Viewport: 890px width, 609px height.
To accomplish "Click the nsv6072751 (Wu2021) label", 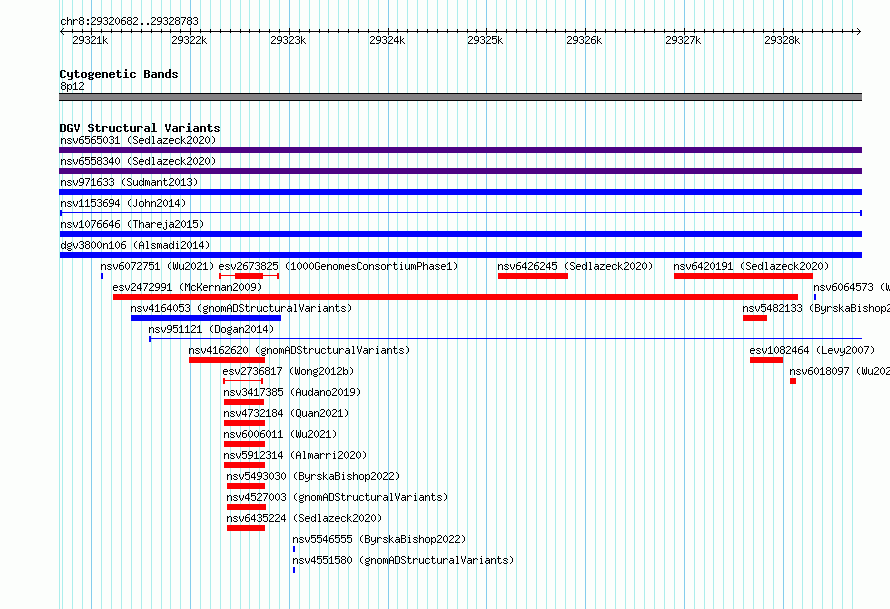I will pos(157,266).
